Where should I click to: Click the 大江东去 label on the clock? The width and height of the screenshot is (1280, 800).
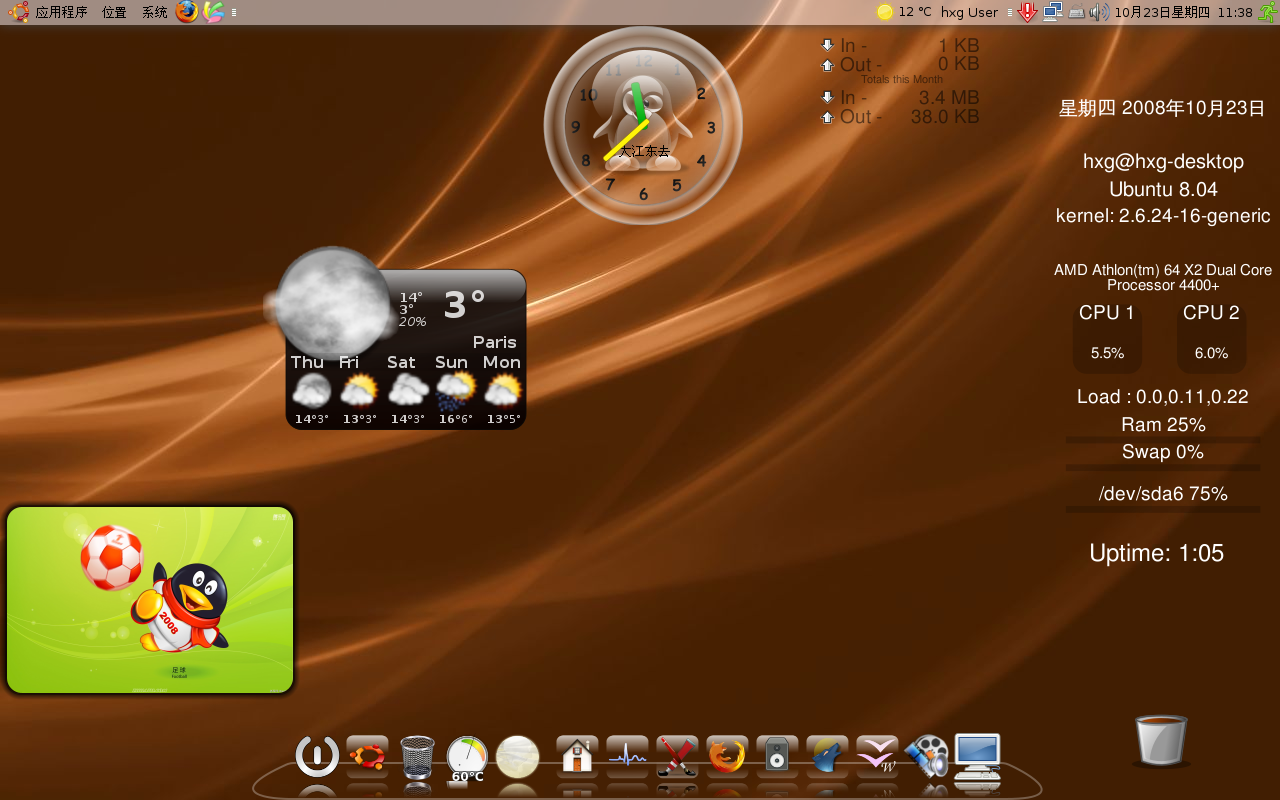pos(644,151)
